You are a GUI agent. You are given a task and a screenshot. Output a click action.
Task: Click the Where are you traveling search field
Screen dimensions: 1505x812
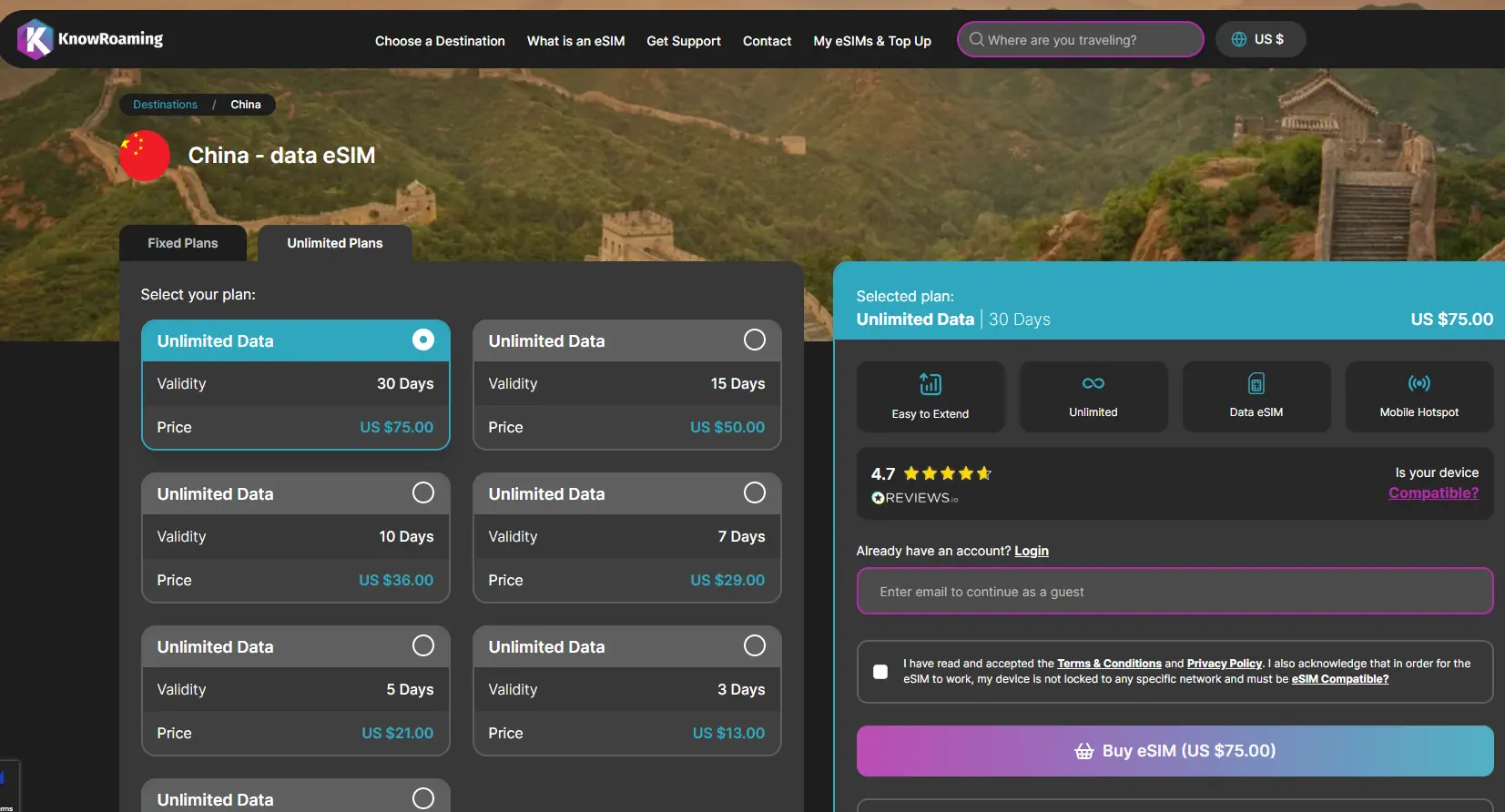click(x=1081, y=39)
